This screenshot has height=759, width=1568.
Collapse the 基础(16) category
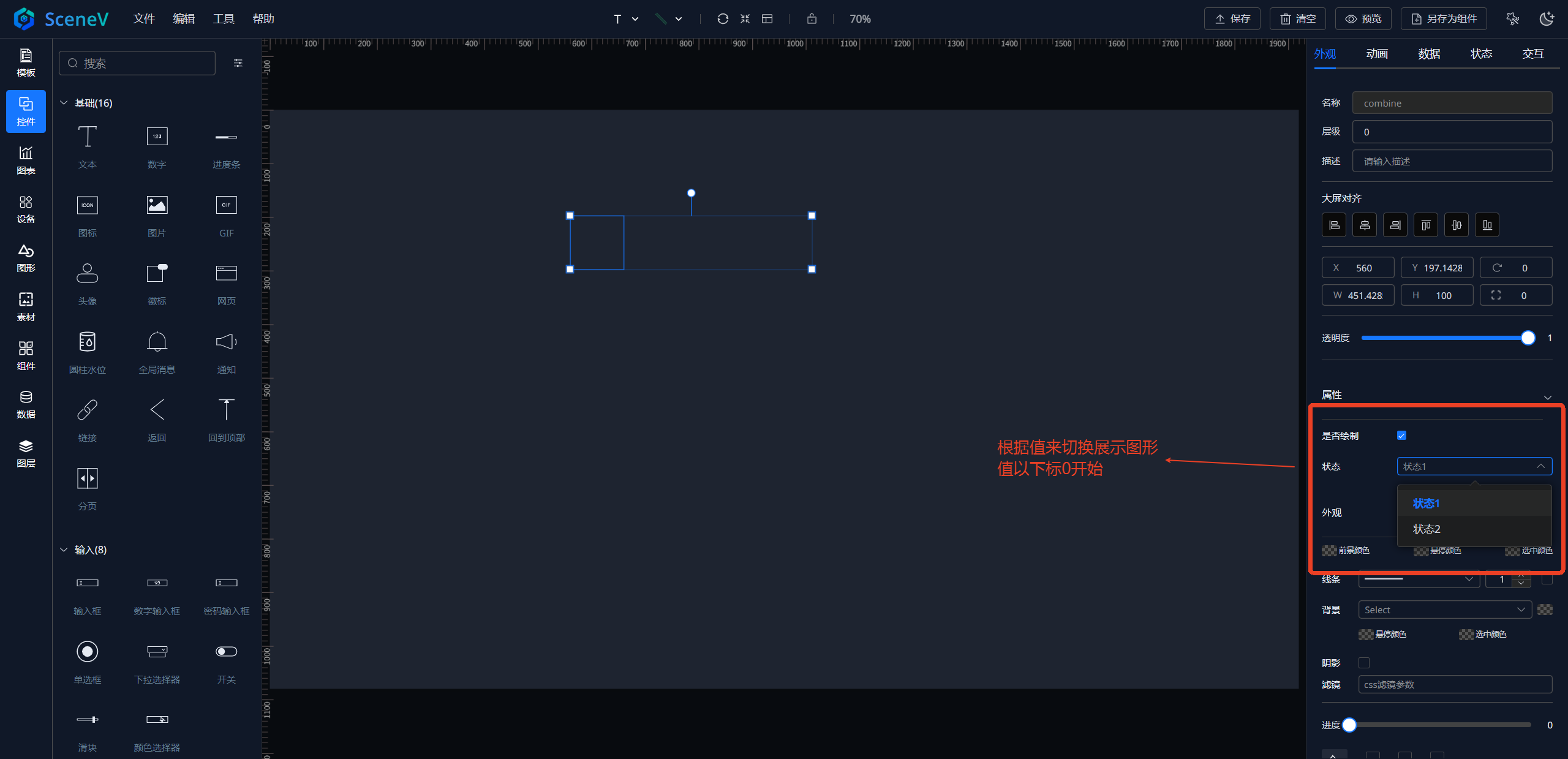(64, 103)
